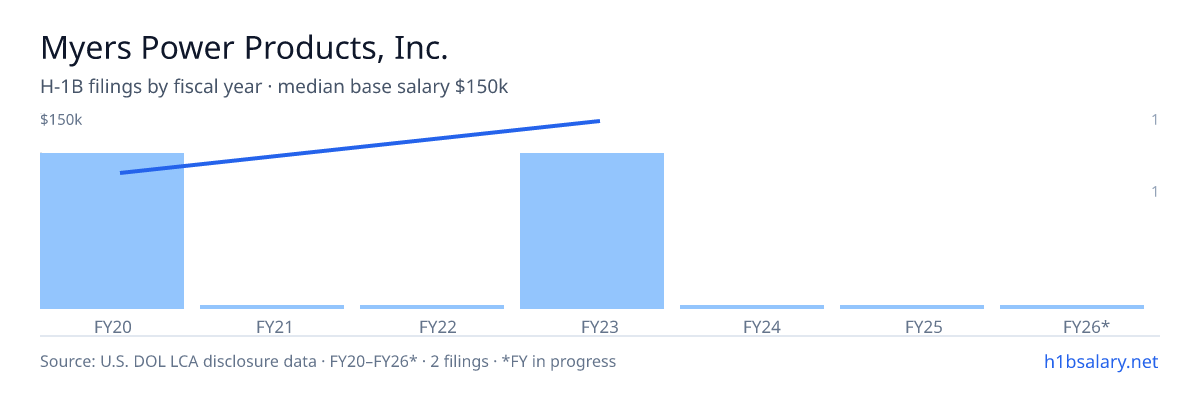
Task: Click the Myers Power Products, Inc. title
Action: click(x=244, y=47)
